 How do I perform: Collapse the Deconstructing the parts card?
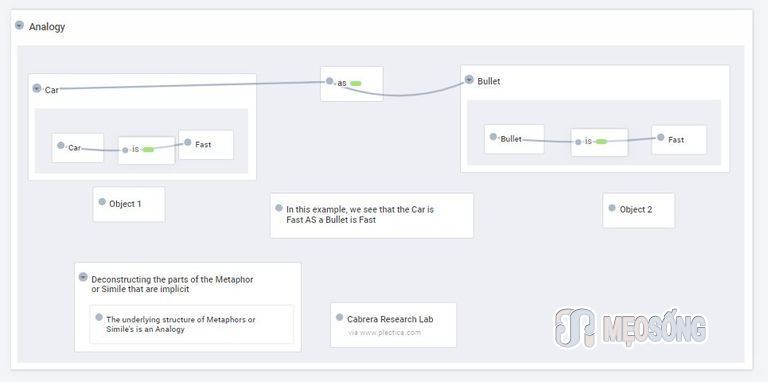83,277
